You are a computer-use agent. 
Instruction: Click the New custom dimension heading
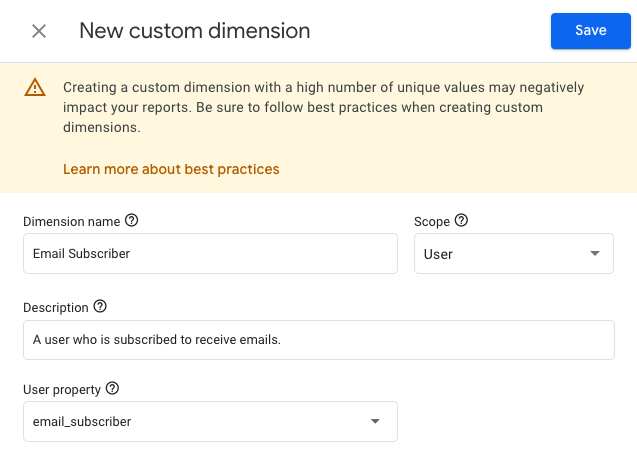click(195, 31)
